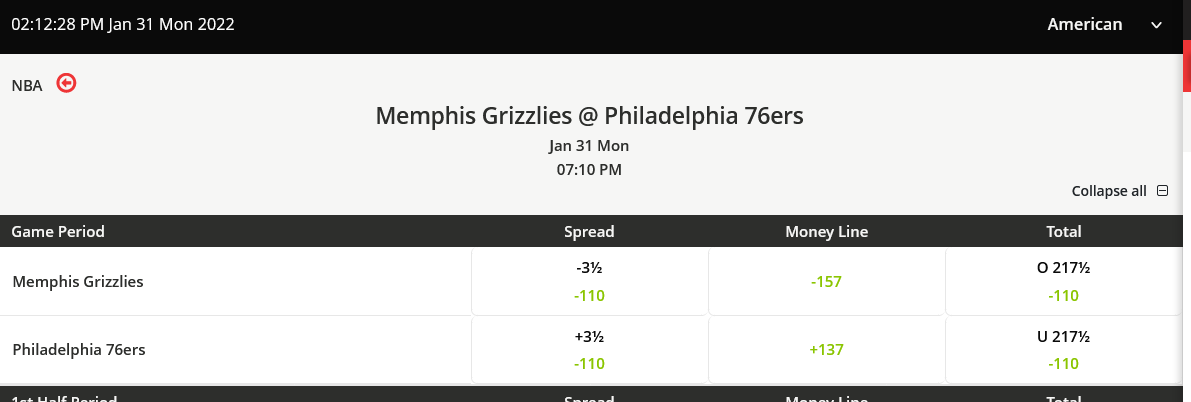
Task: Pick Memphis Grizzlies money line -157
Action: click(826, 282)
